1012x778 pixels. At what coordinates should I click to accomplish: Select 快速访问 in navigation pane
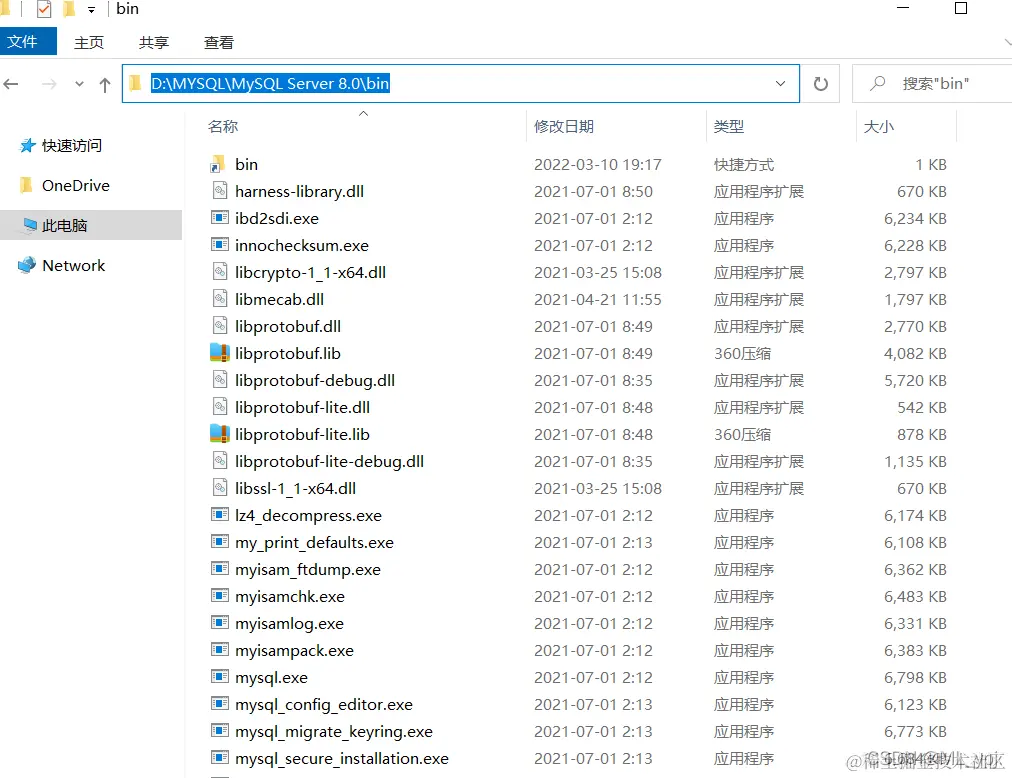tap(72, 146)
